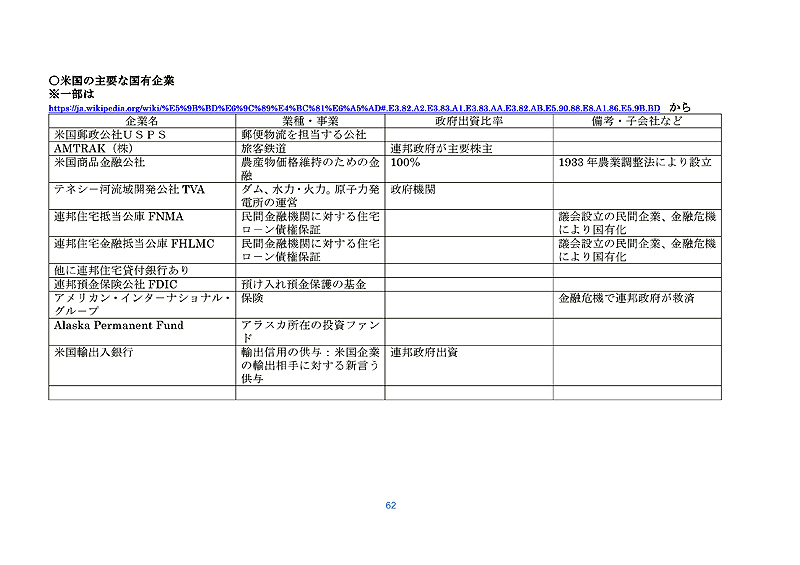Click the note text ※一部は
800x565 pixels.
click(71, 94)
